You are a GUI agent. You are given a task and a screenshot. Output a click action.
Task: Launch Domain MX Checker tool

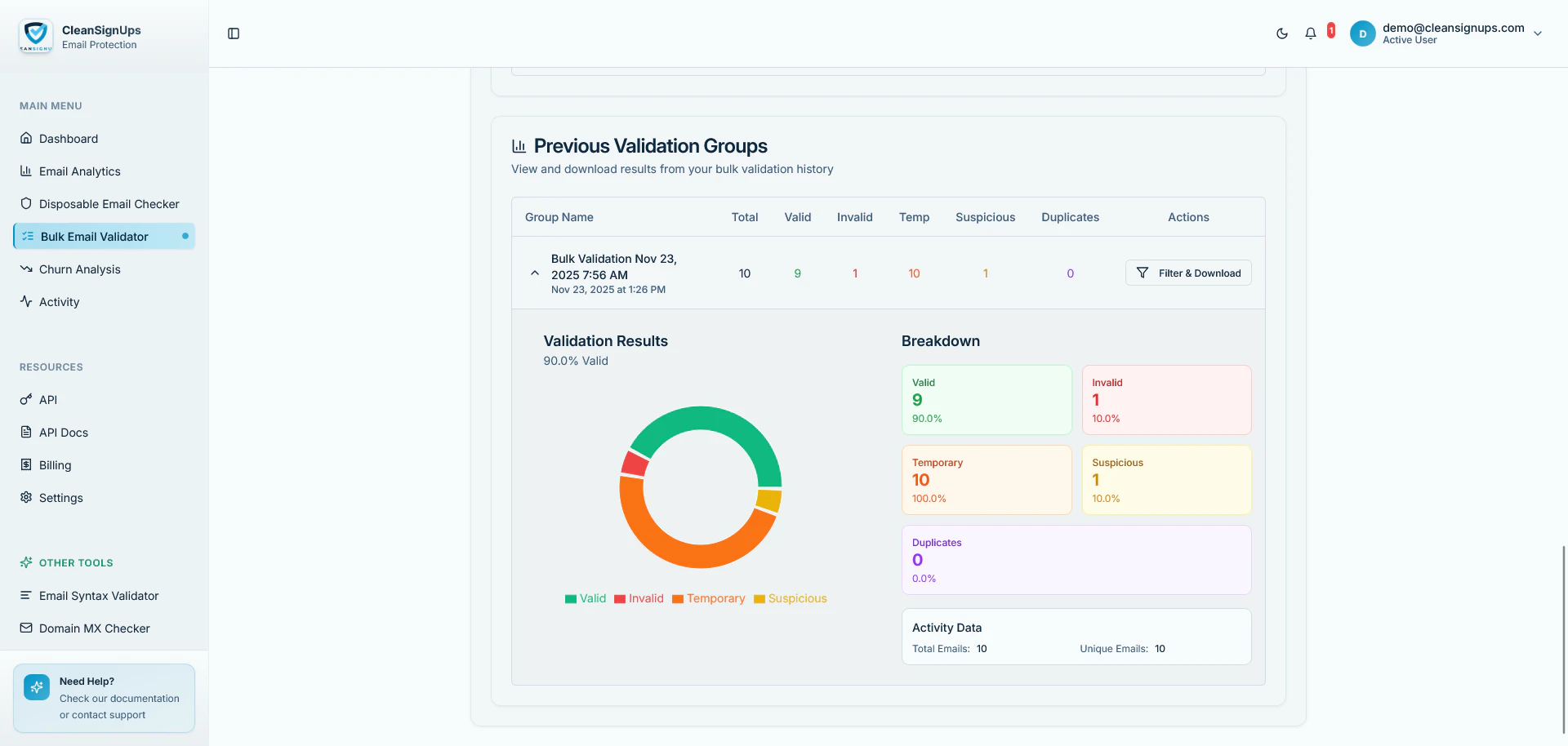click(105, 628)
